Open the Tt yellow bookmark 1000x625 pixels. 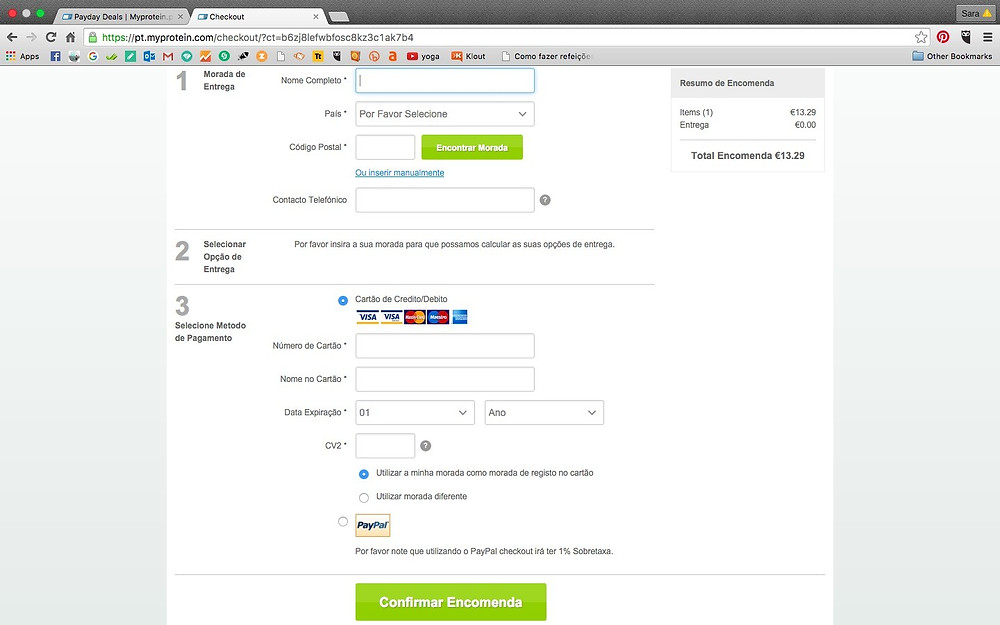tap(318, 56)
